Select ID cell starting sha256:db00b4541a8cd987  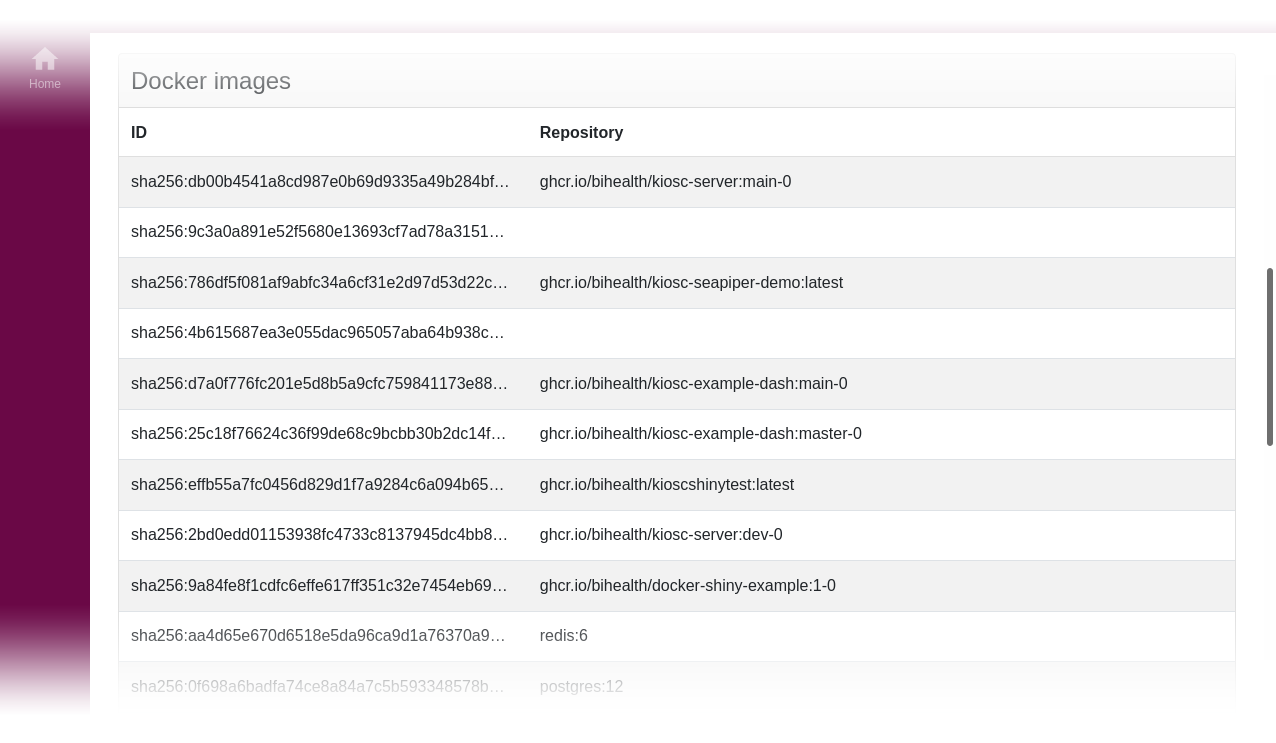(323, 182)
